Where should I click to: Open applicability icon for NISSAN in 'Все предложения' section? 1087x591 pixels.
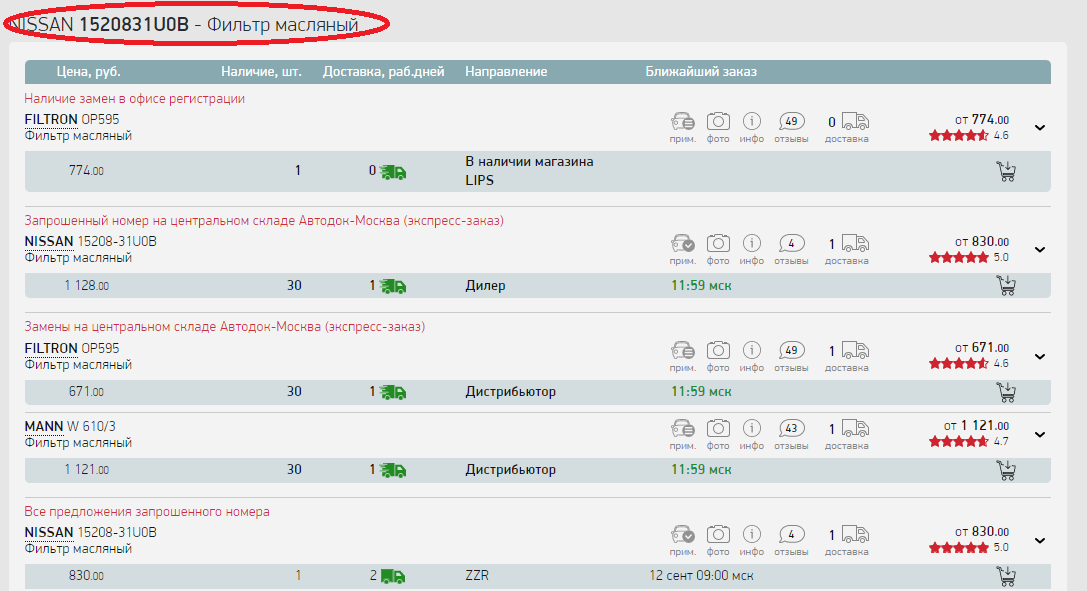click(x=683, y=535)
